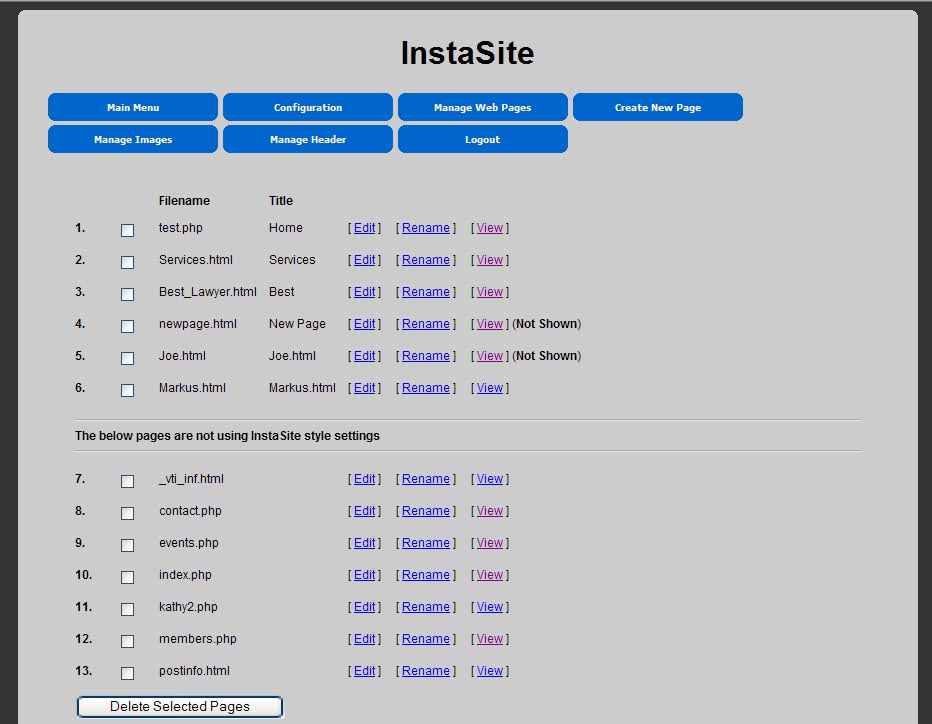The height and width of the screenshot is (724, 932).
Task: Click Delete Selected Pages button
Action: click(180, 707)
